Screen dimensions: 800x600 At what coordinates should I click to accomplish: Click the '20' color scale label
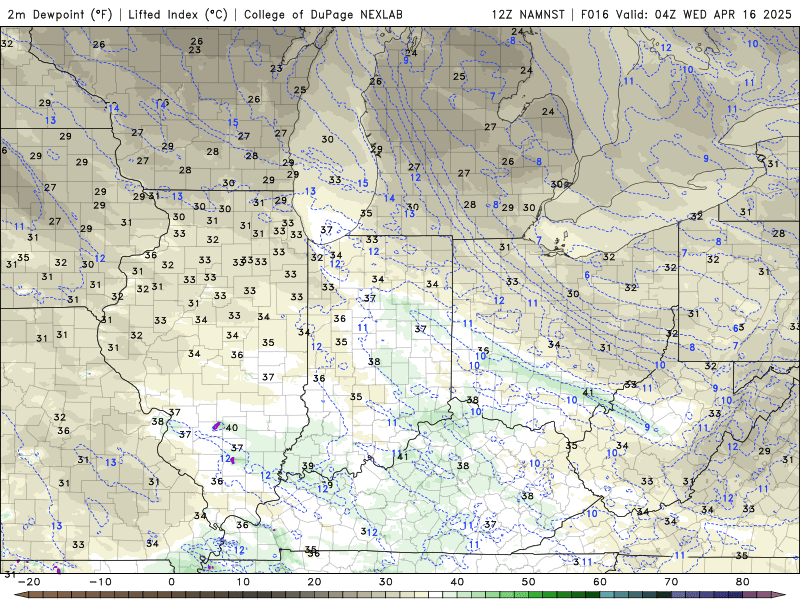[314, 582]
